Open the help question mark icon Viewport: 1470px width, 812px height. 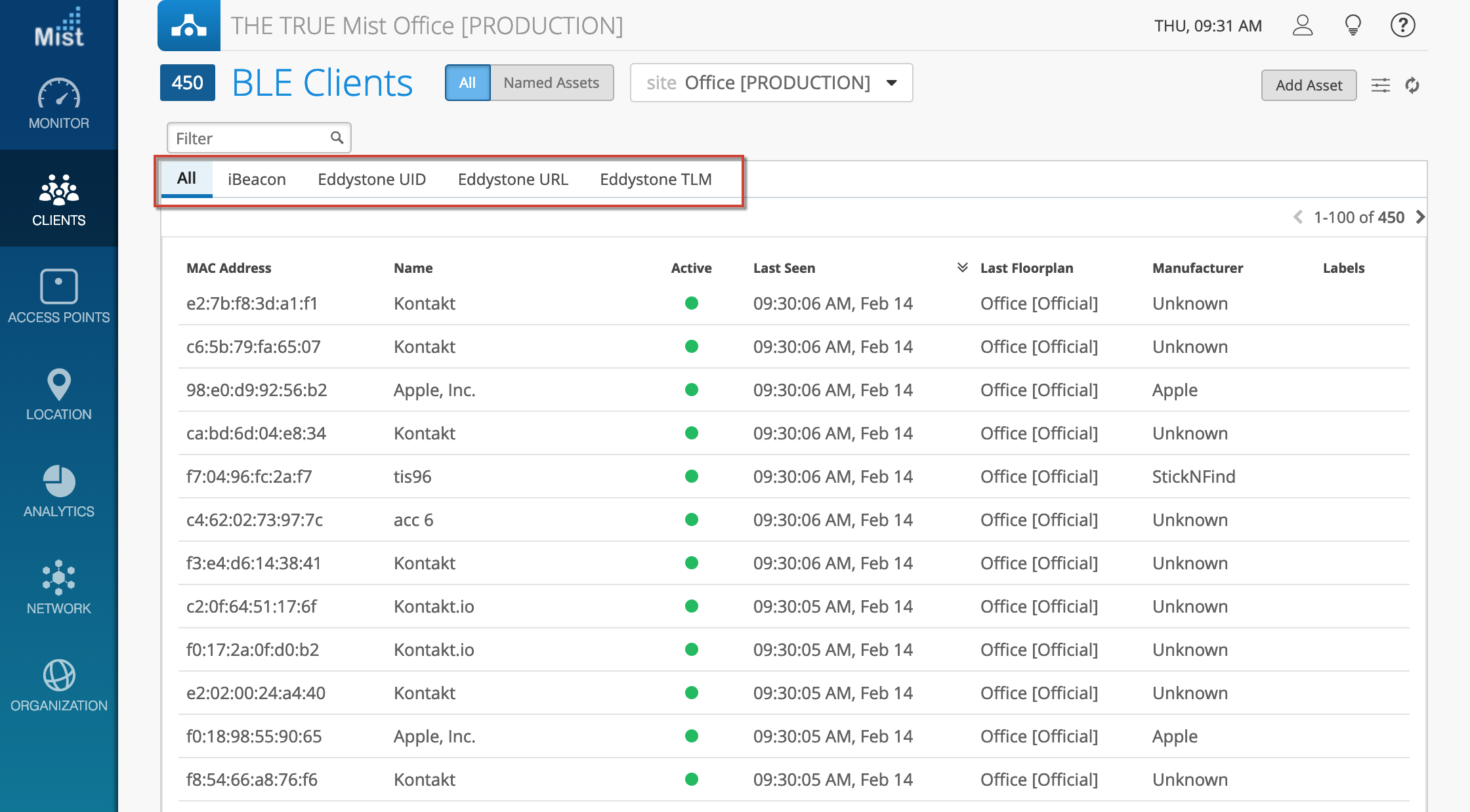pyautogui.click(x=1402, y=26)
